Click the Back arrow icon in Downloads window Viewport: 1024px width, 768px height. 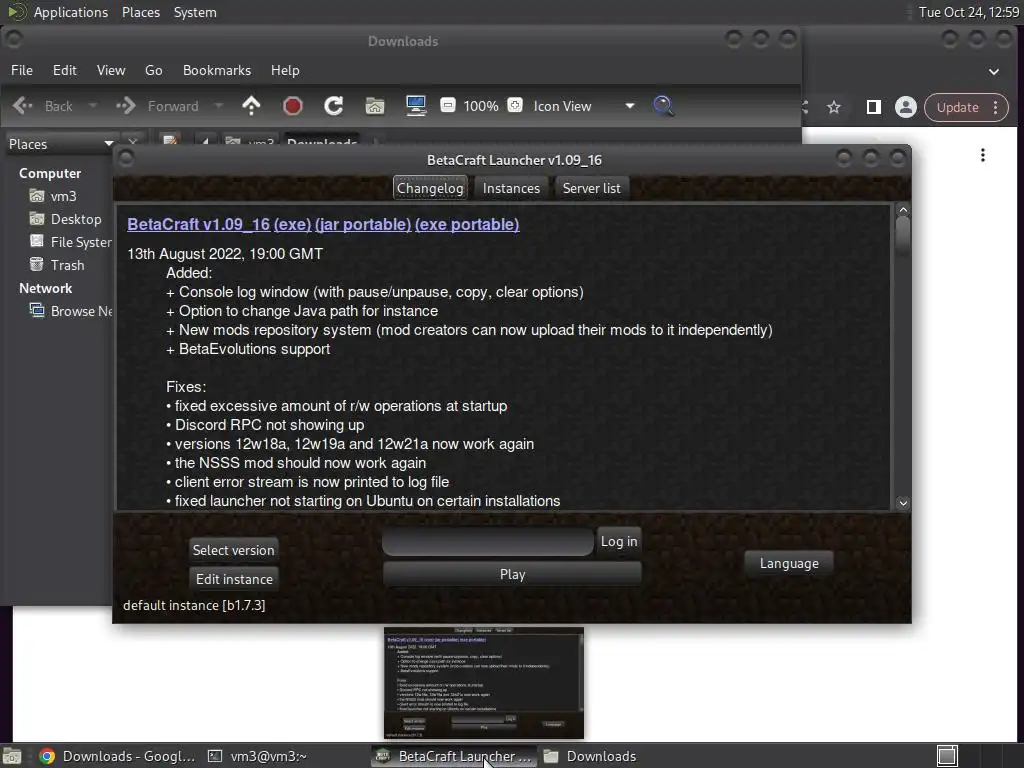pyautogui.click(x=23, y=106)
